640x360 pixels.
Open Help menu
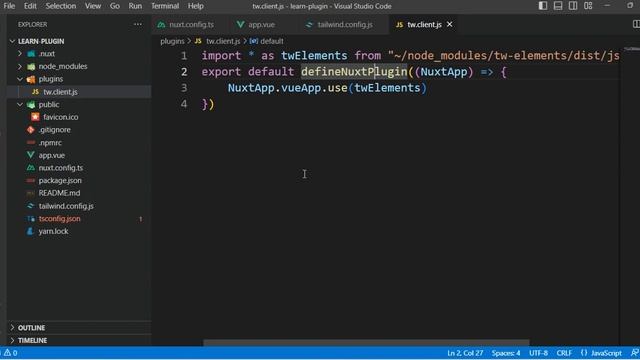[x=196, y=6]
